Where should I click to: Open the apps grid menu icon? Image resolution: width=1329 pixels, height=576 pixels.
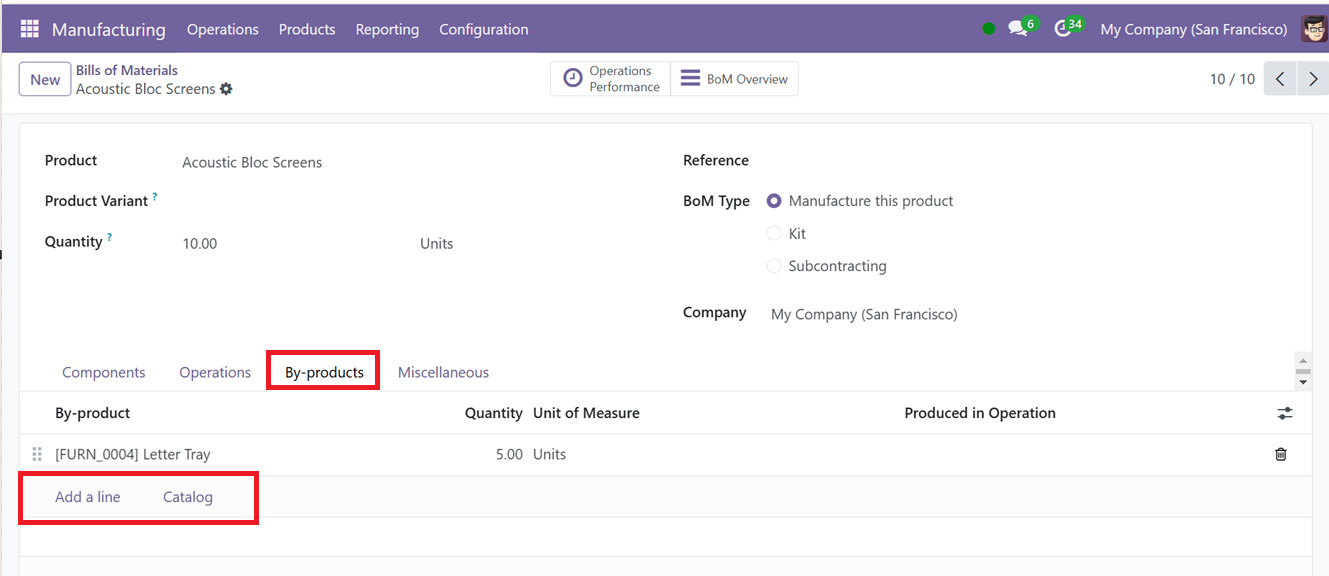tap(29, 29)
